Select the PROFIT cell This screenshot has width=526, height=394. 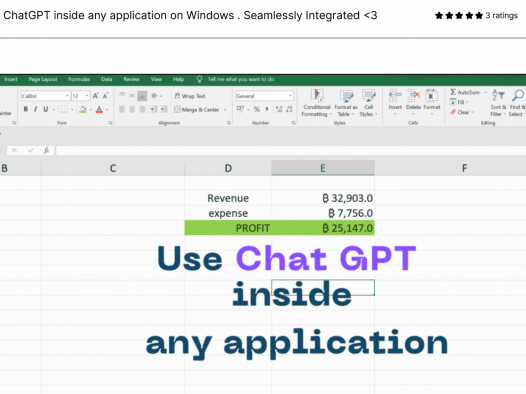(x=228, y=228)
